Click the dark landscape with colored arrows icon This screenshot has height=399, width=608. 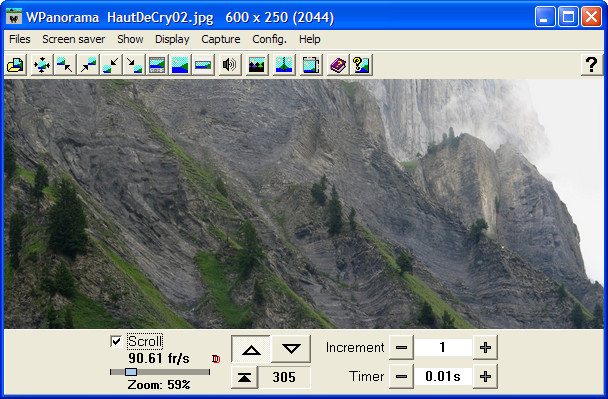[257, 65]
